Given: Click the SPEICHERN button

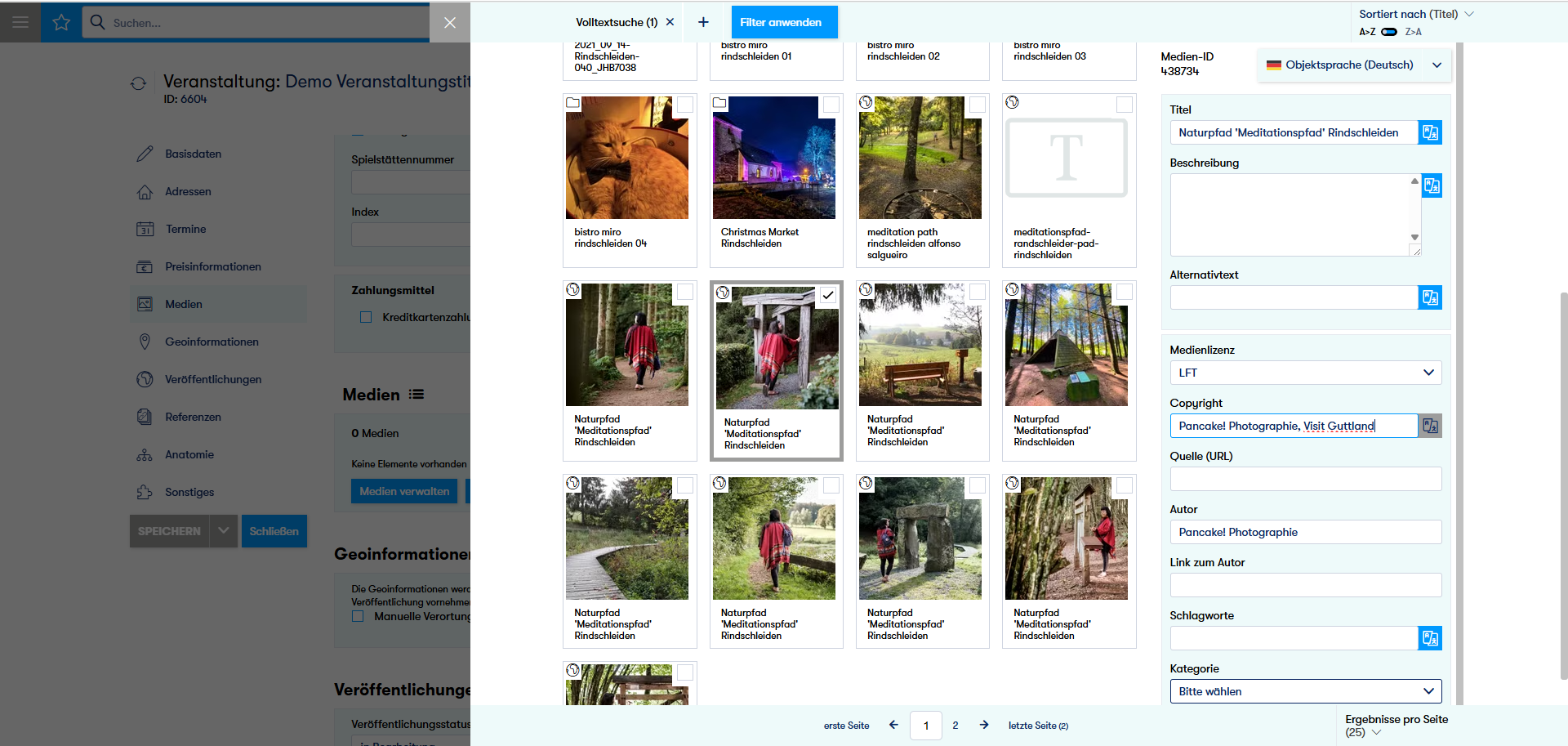Looking at the screenshot, I should tap(169, 531).
